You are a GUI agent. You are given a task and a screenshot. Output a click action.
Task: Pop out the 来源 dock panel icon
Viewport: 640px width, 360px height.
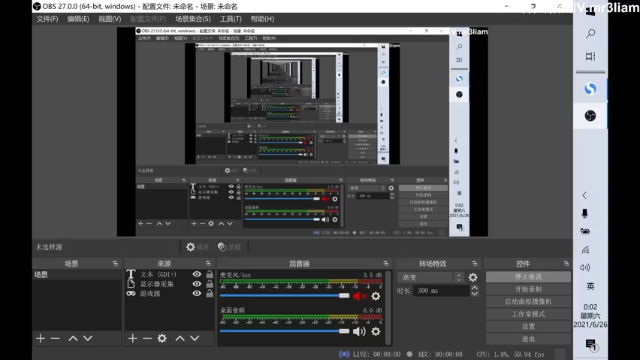click(208, 264)
